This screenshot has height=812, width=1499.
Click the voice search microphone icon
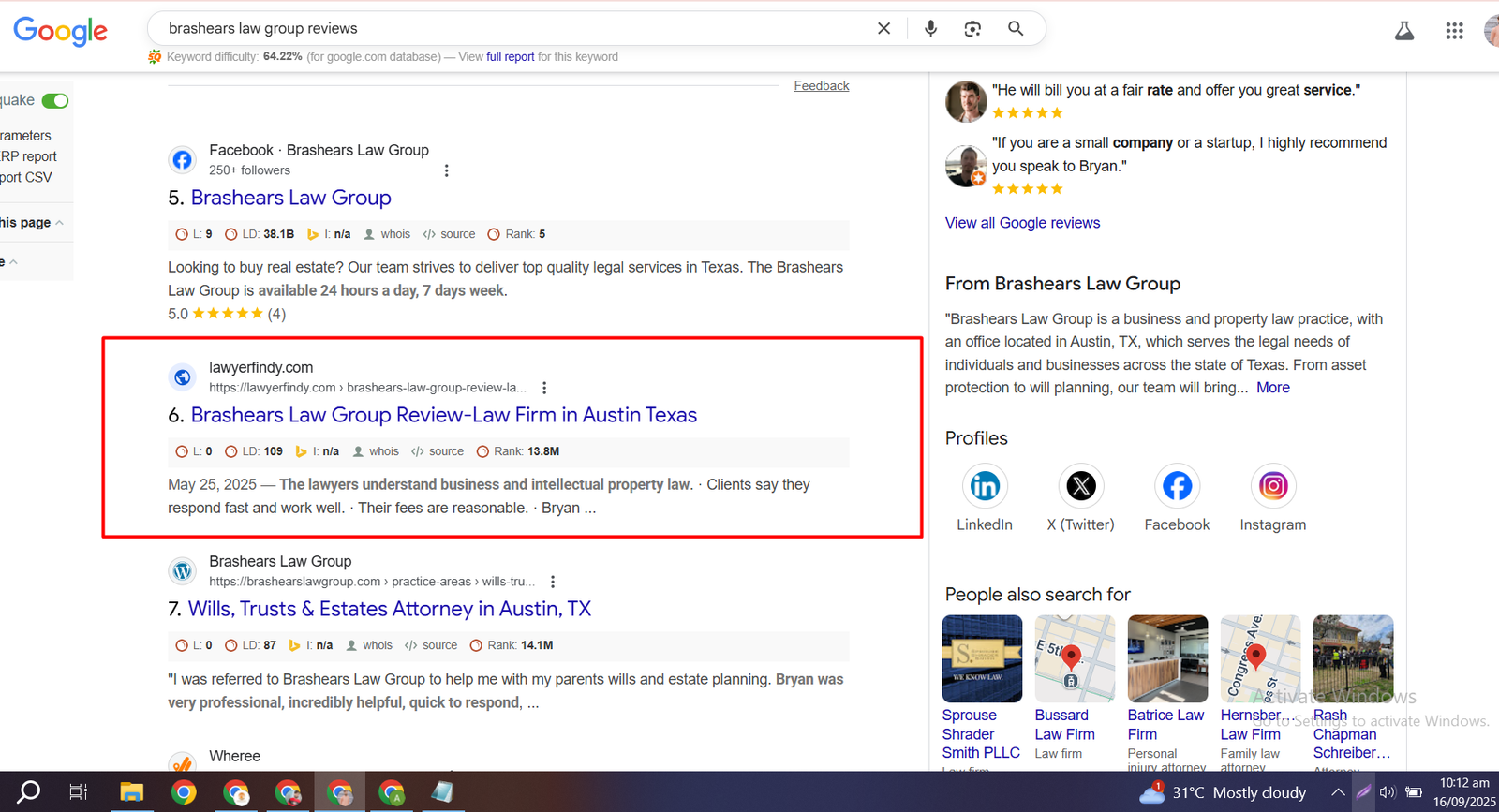point(930,28)
